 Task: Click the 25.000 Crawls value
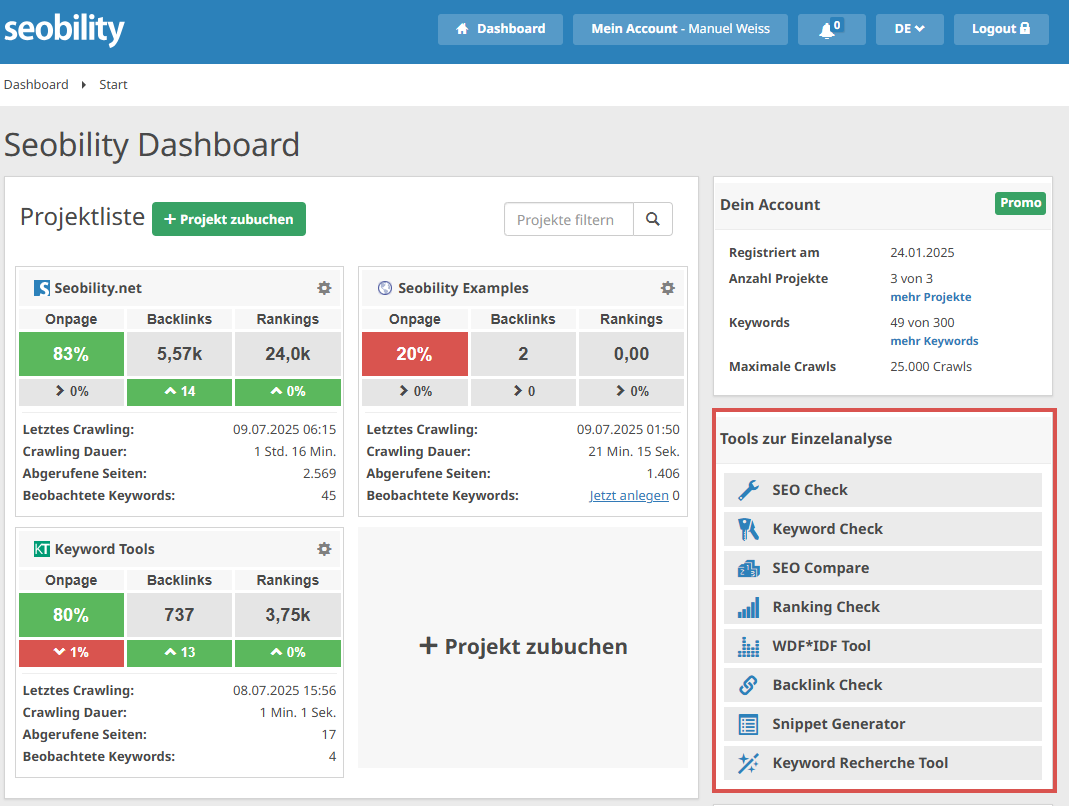931,366
